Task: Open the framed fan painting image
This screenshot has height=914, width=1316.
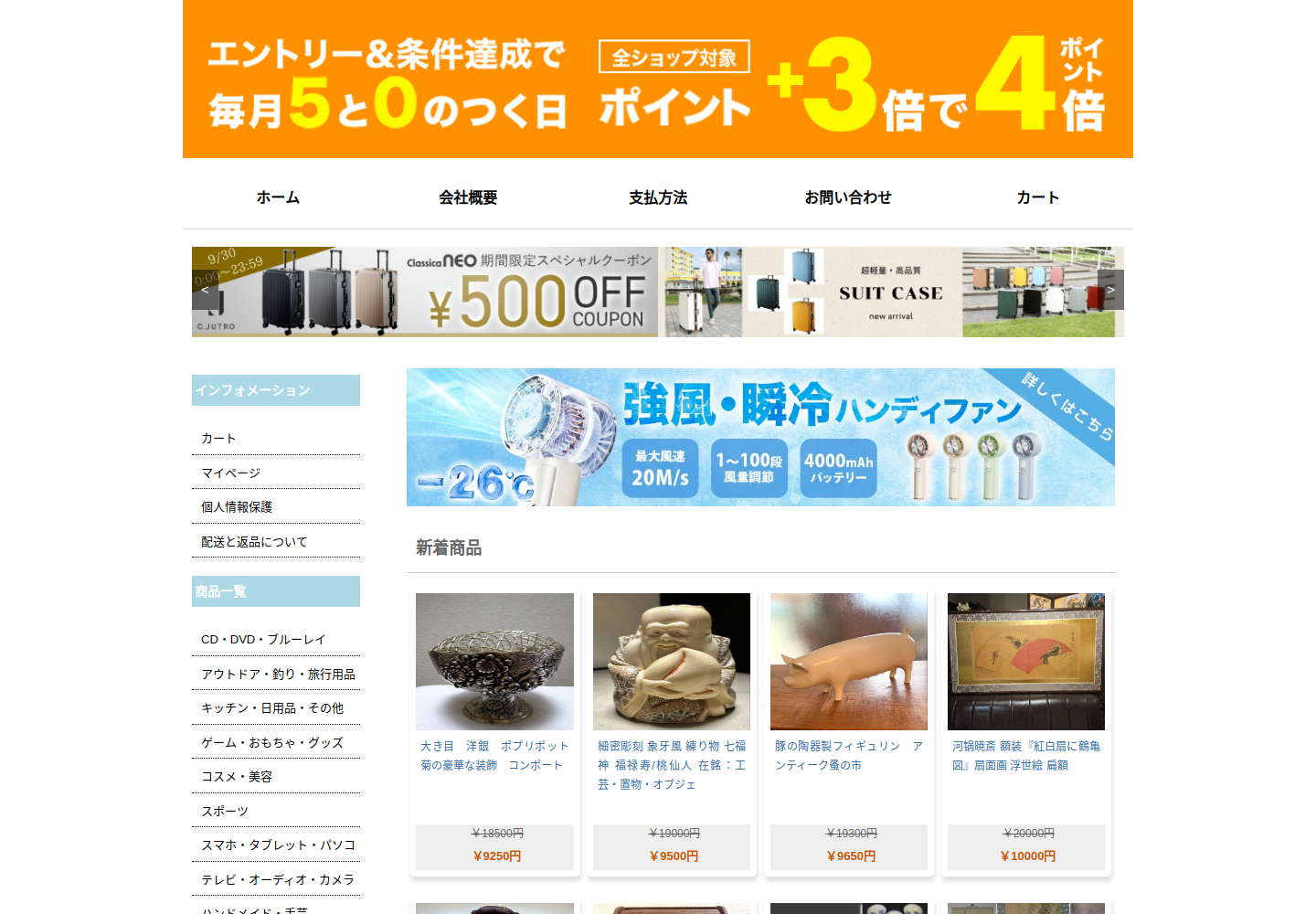Action: (1026, 662)
